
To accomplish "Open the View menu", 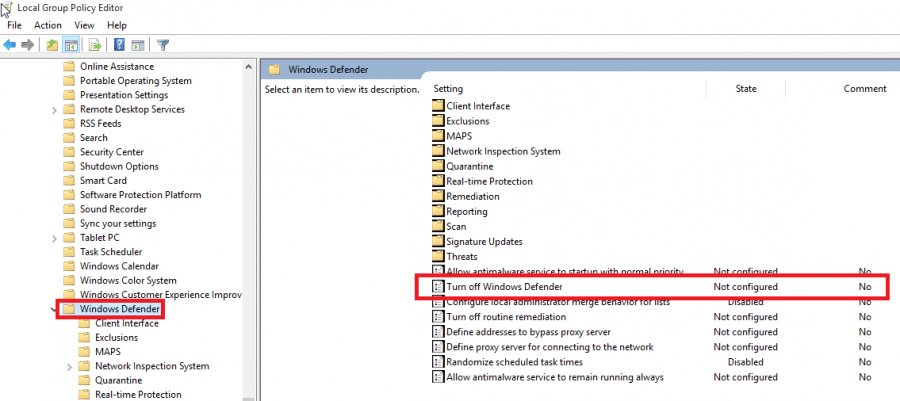I will [x=84, y=25].
